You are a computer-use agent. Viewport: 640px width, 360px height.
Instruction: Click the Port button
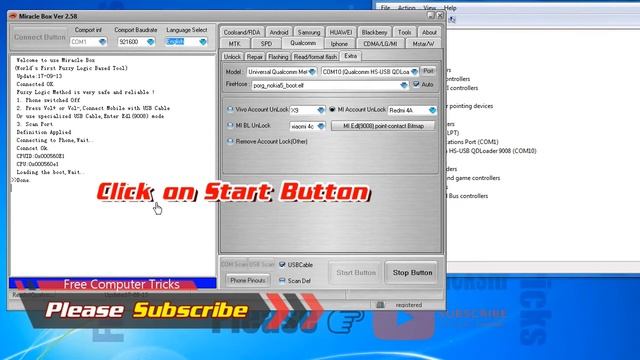click(x=428, y=71)
